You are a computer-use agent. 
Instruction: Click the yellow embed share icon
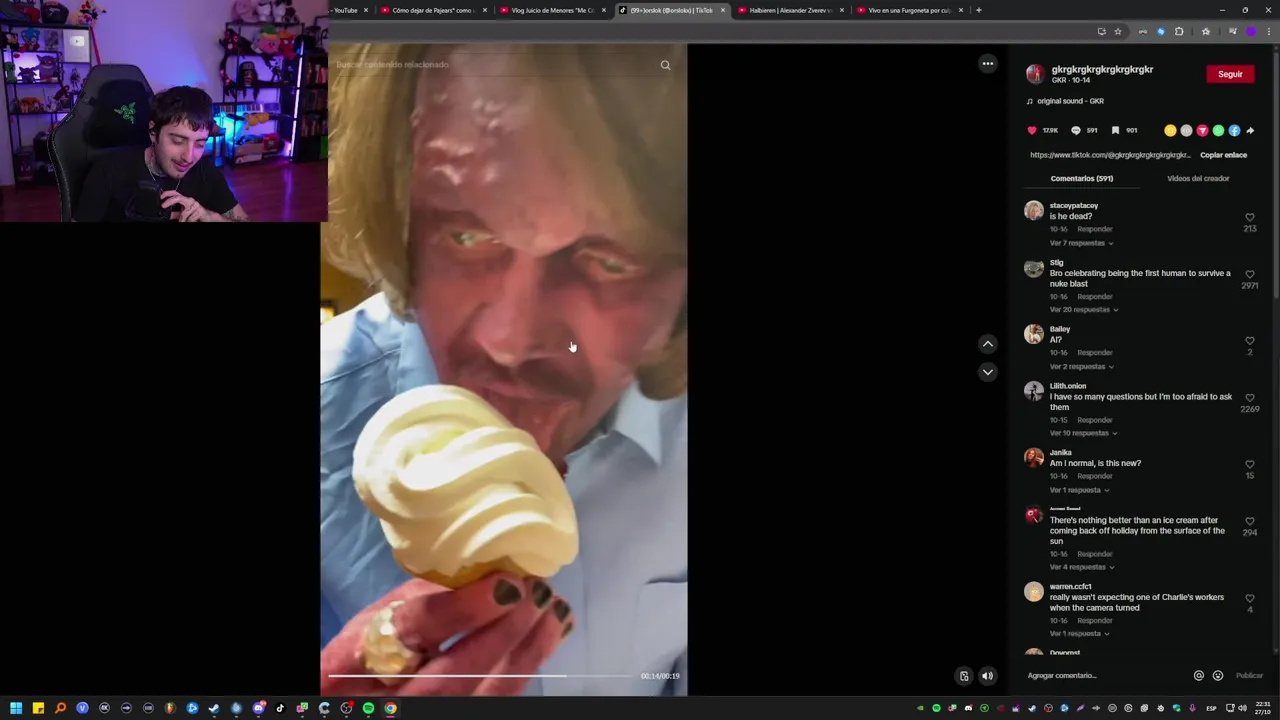(x=1170, y=130)
